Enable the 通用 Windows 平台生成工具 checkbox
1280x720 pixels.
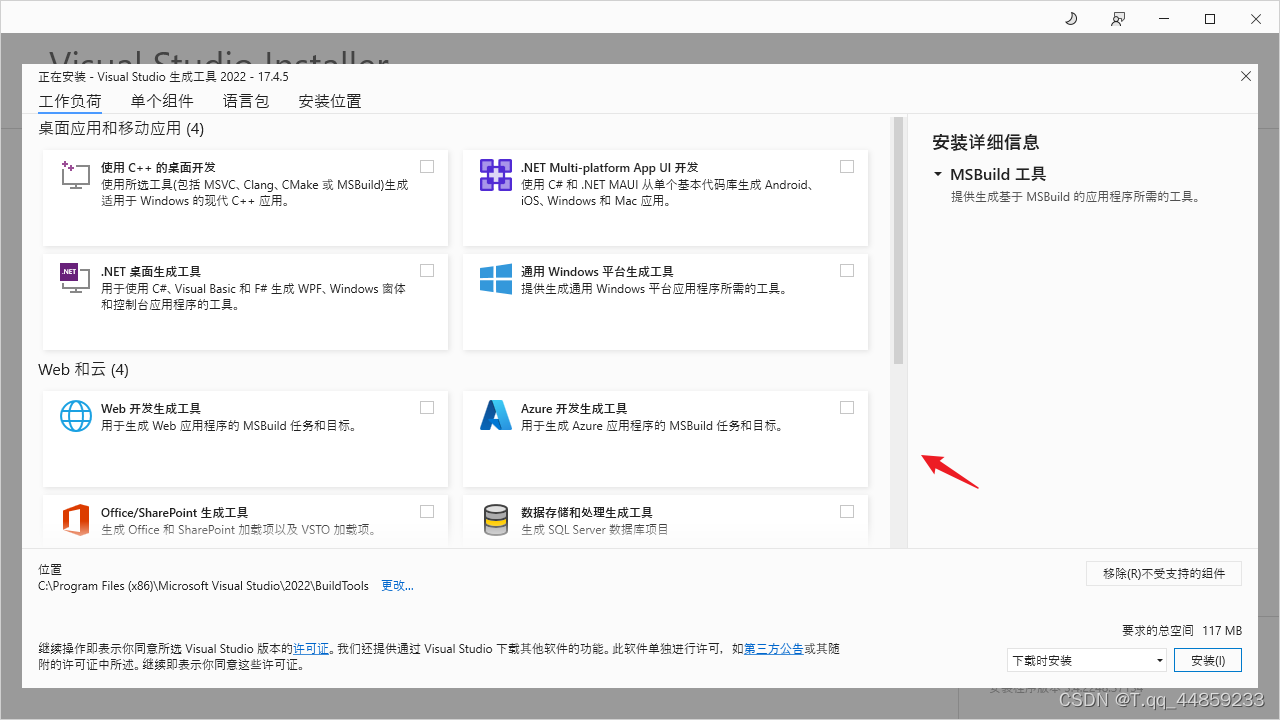pos(847,271)
